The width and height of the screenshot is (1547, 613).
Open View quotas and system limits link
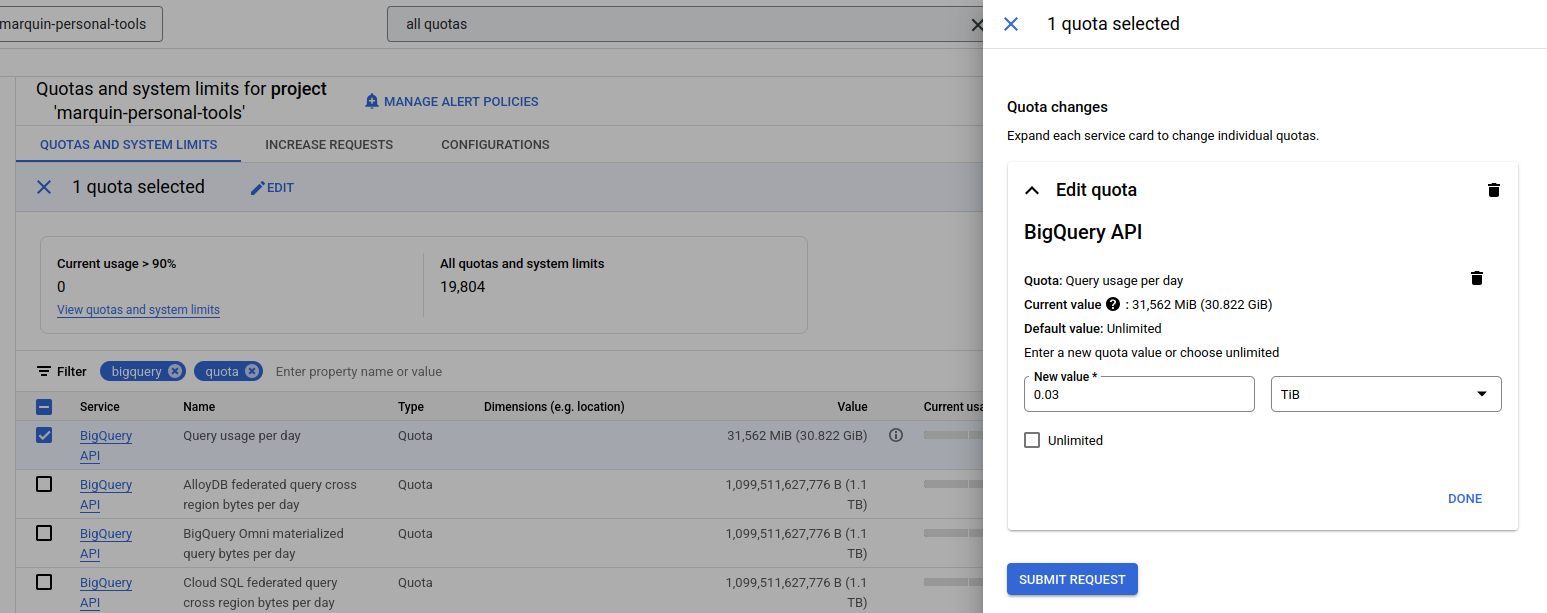pos(138,310)
